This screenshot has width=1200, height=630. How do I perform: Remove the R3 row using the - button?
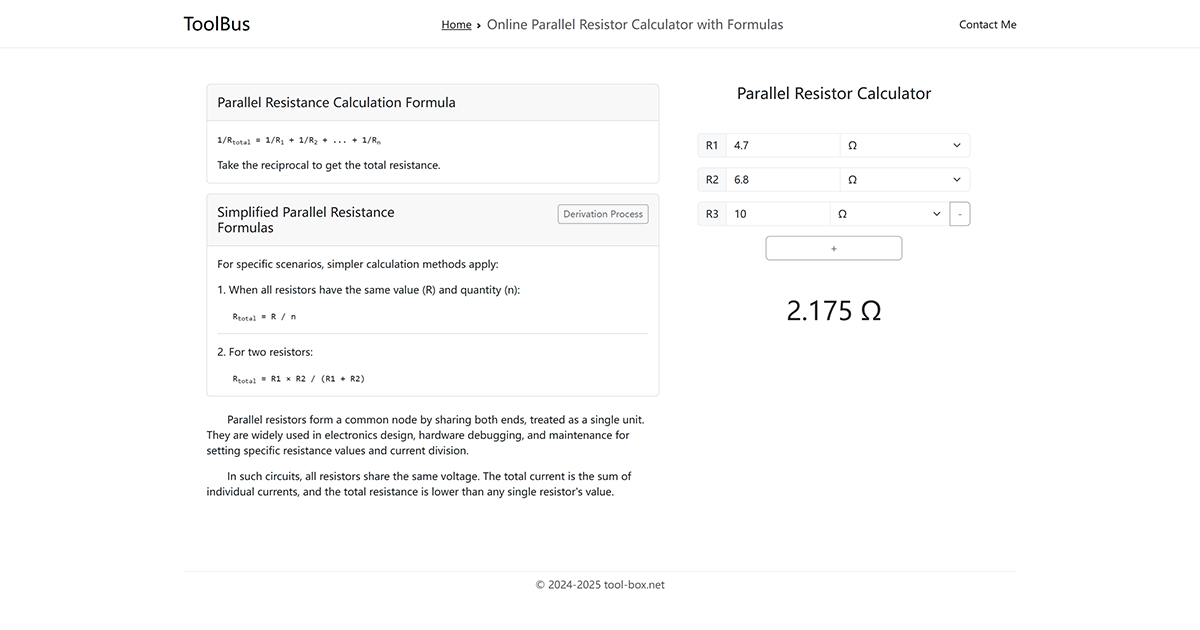(959, 213)
